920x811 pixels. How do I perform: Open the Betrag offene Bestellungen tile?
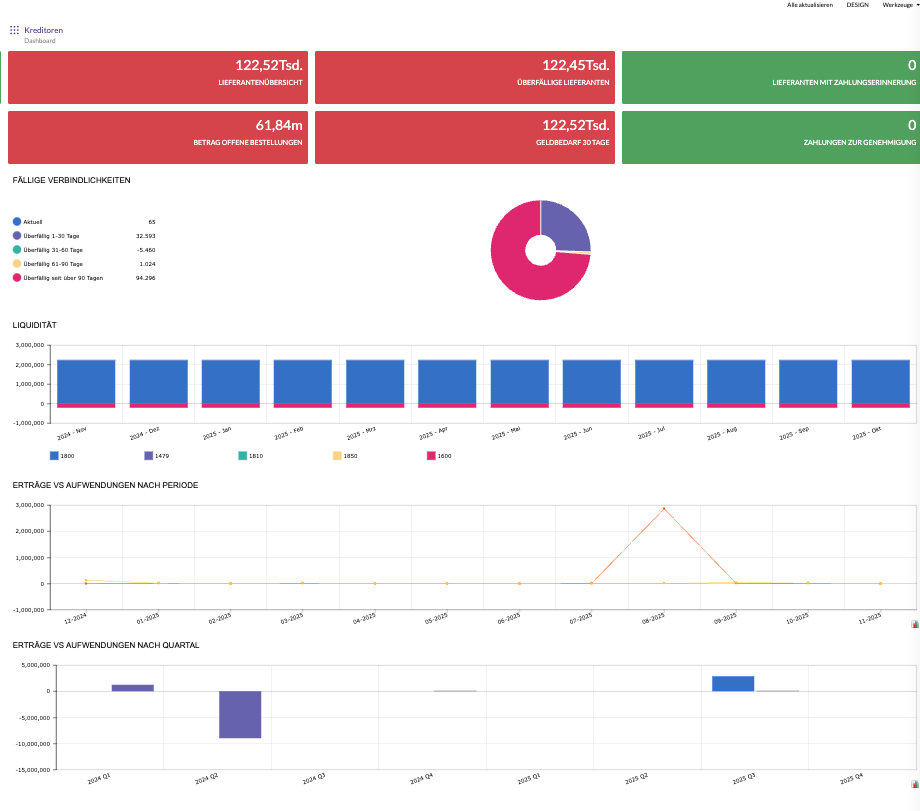(x=157, y=137)
